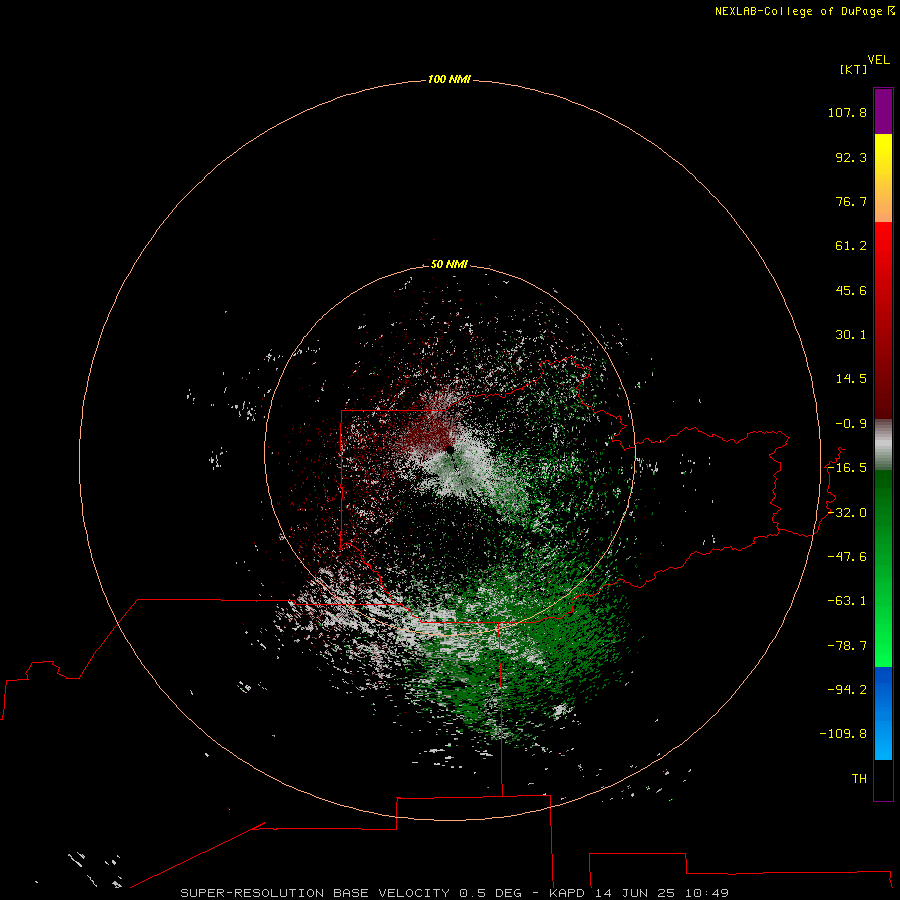This screenshot has width=900, height=900.
Task: Click the 14.5 velocity scale value
Action: [851, 379]
